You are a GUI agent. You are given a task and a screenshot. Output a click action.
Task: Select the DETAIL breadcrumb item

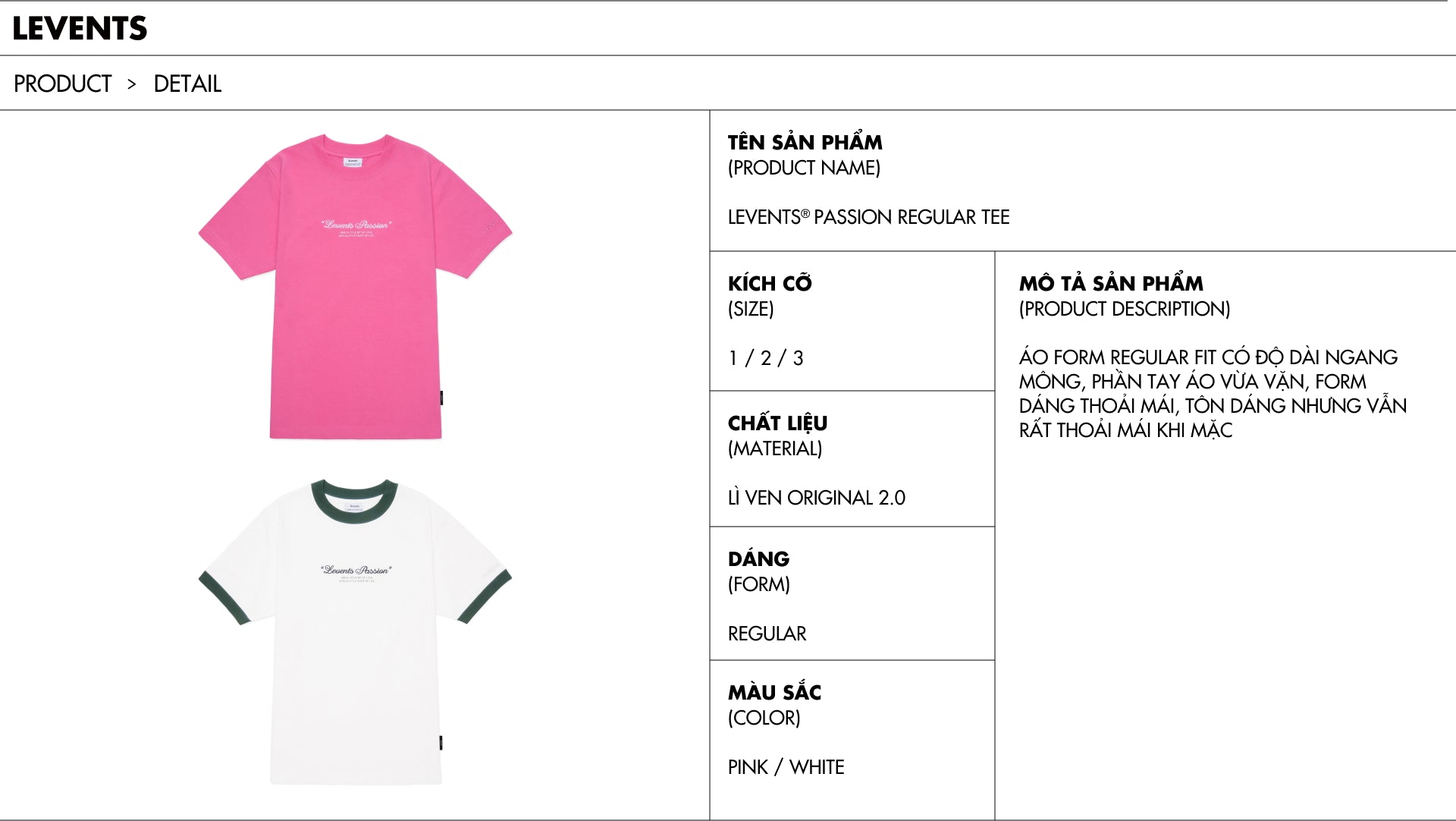(187, 83)
